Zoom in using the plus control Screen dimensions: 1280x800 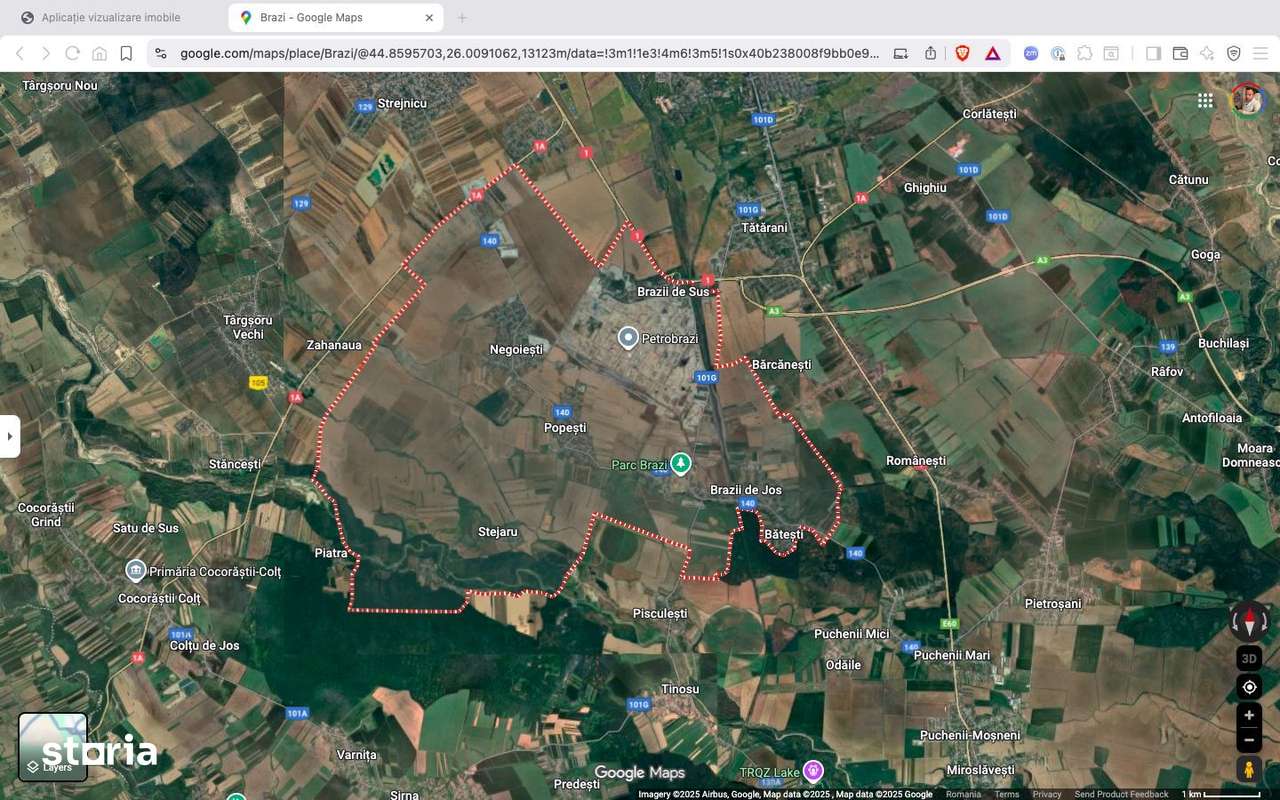coord(1248,714)
